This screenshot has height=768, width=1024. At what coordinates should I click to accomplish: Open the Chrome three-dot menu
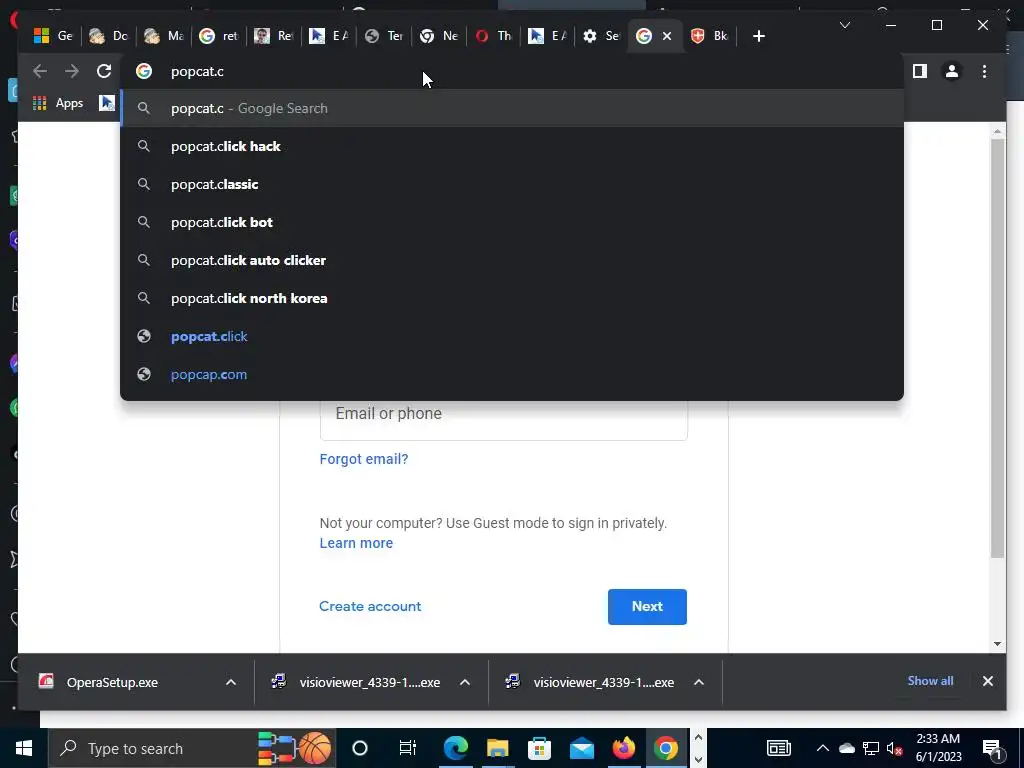(984, 71)
